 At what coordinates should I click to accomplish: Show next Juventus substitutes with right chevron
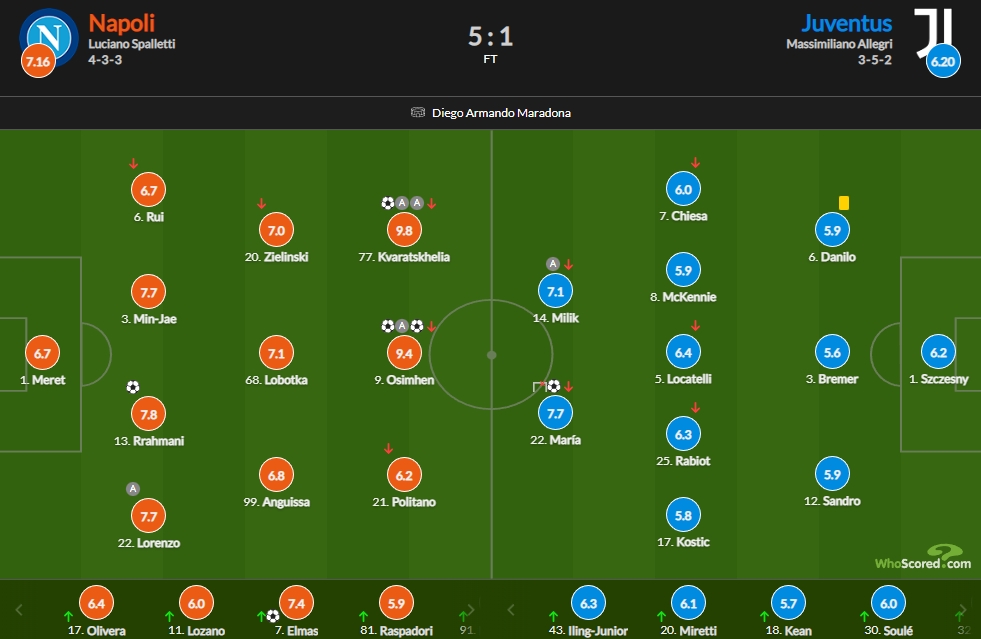click(x=962, y=610)
